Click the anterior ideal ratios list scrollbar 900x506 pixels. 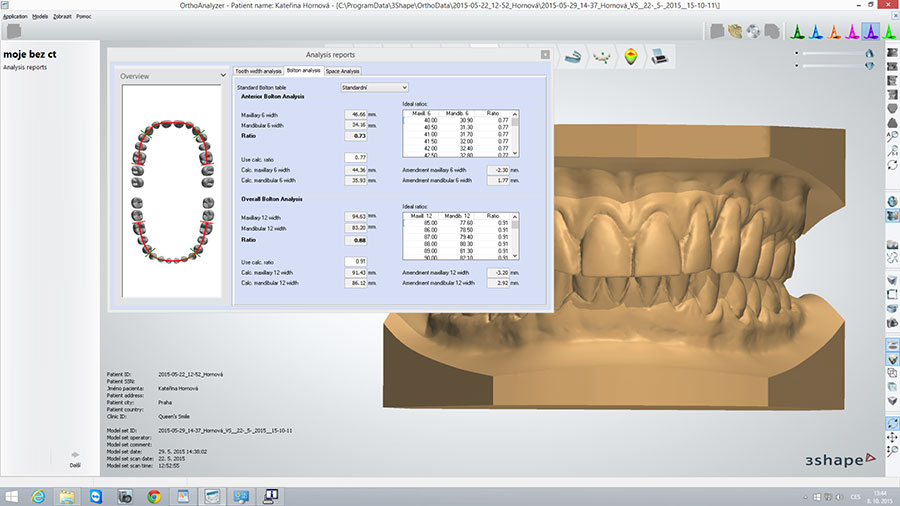(x=515, y=134)
